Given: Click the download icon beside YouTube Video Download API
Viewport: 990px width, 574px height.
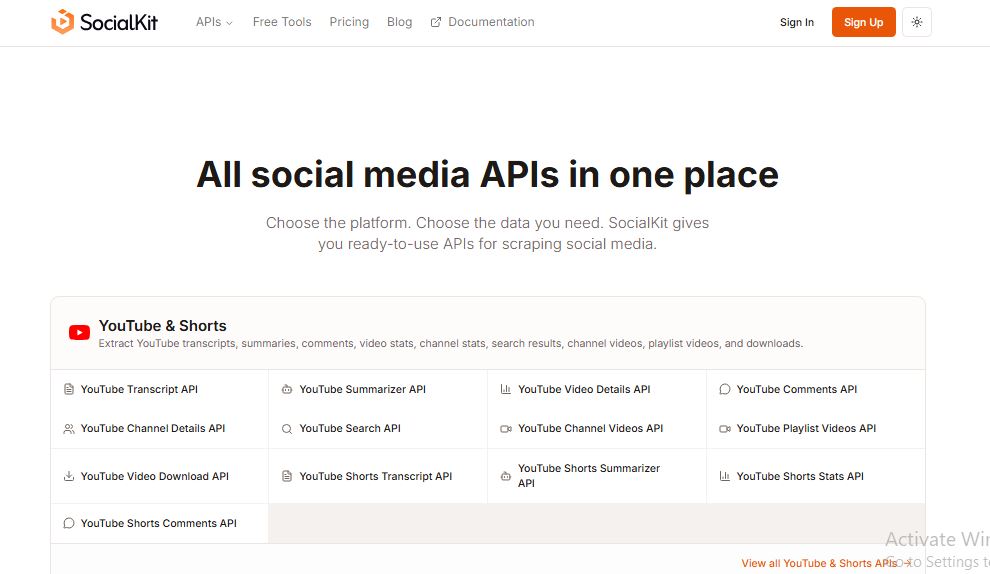Looking at the screenshot, I should [x=69, y=476].
